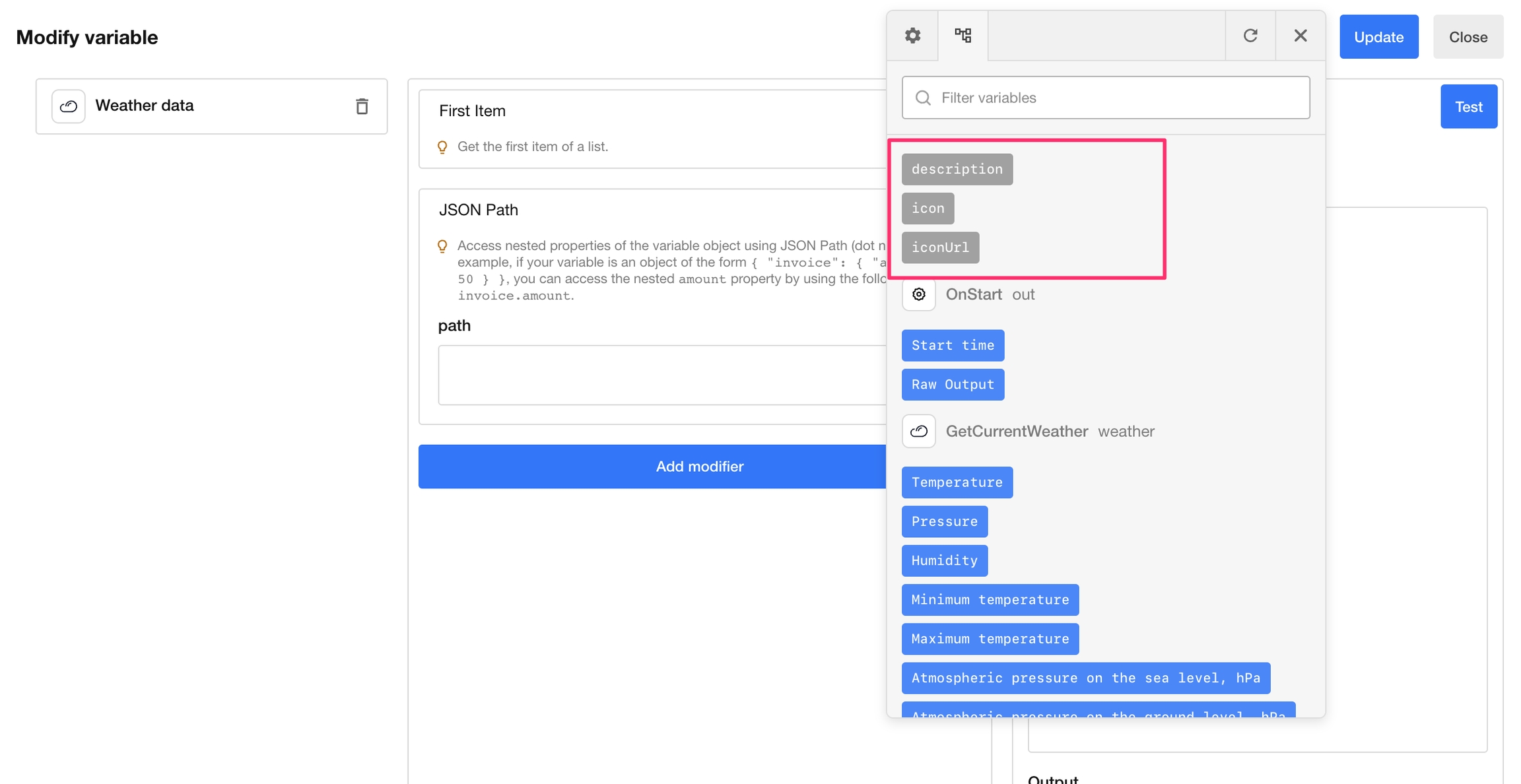Choose the Temperature variable

point(957,482)
